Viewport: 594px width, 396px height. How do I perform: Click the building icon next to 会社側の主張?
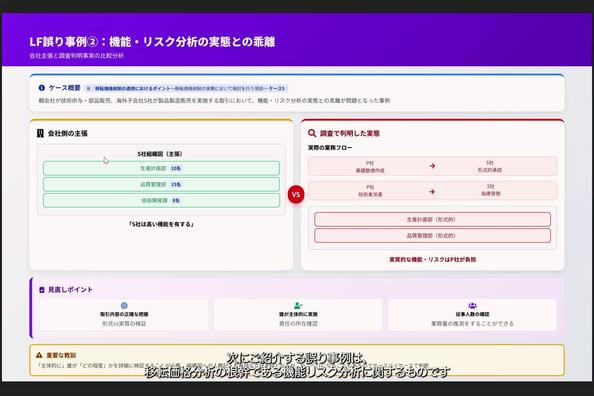tap(40, 133)
